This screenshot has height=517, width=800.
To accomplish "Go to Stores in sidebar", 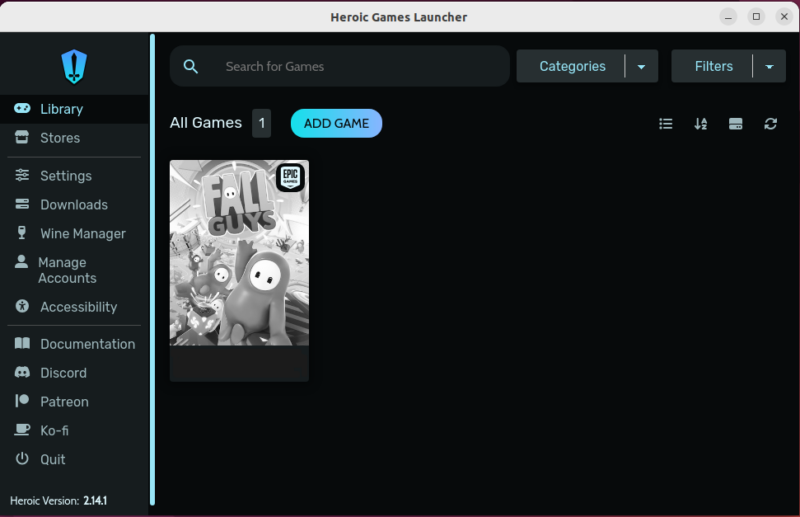I will 74,138.
